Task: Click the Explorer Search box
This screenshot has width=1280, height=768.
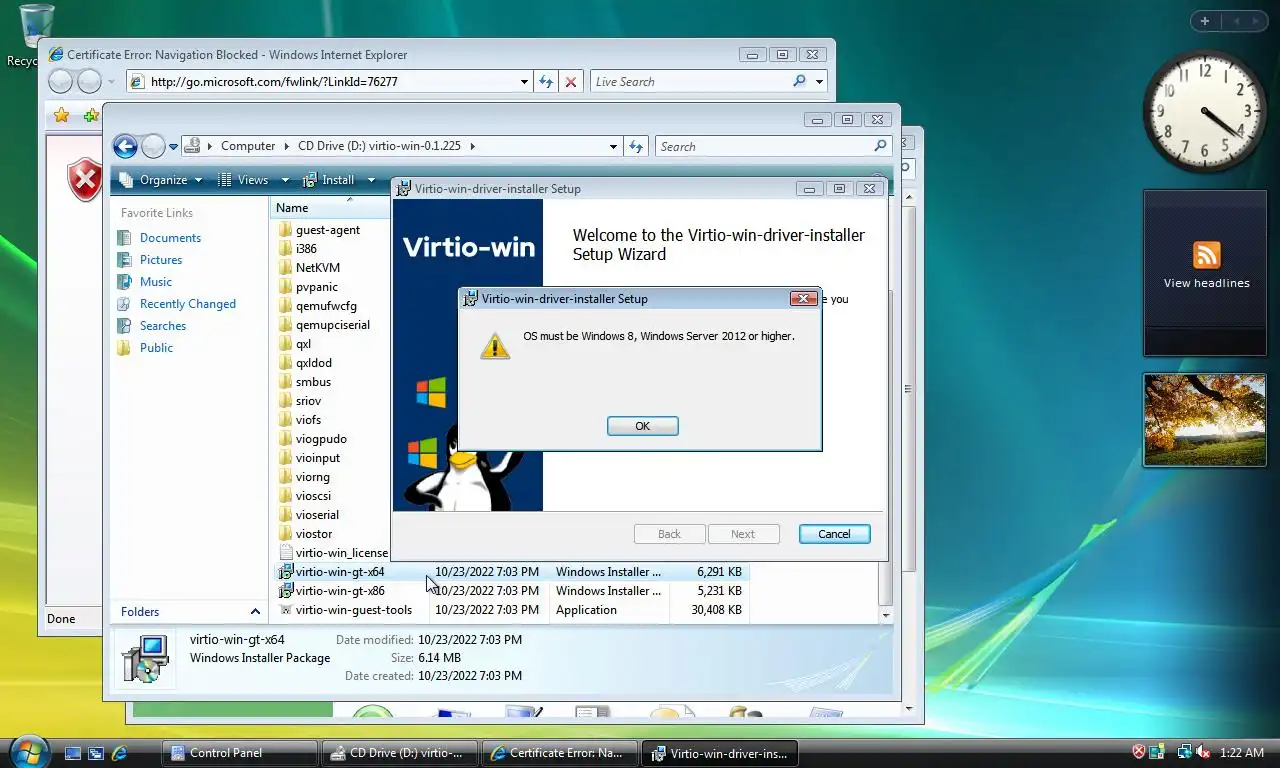Action: [763, 146]
